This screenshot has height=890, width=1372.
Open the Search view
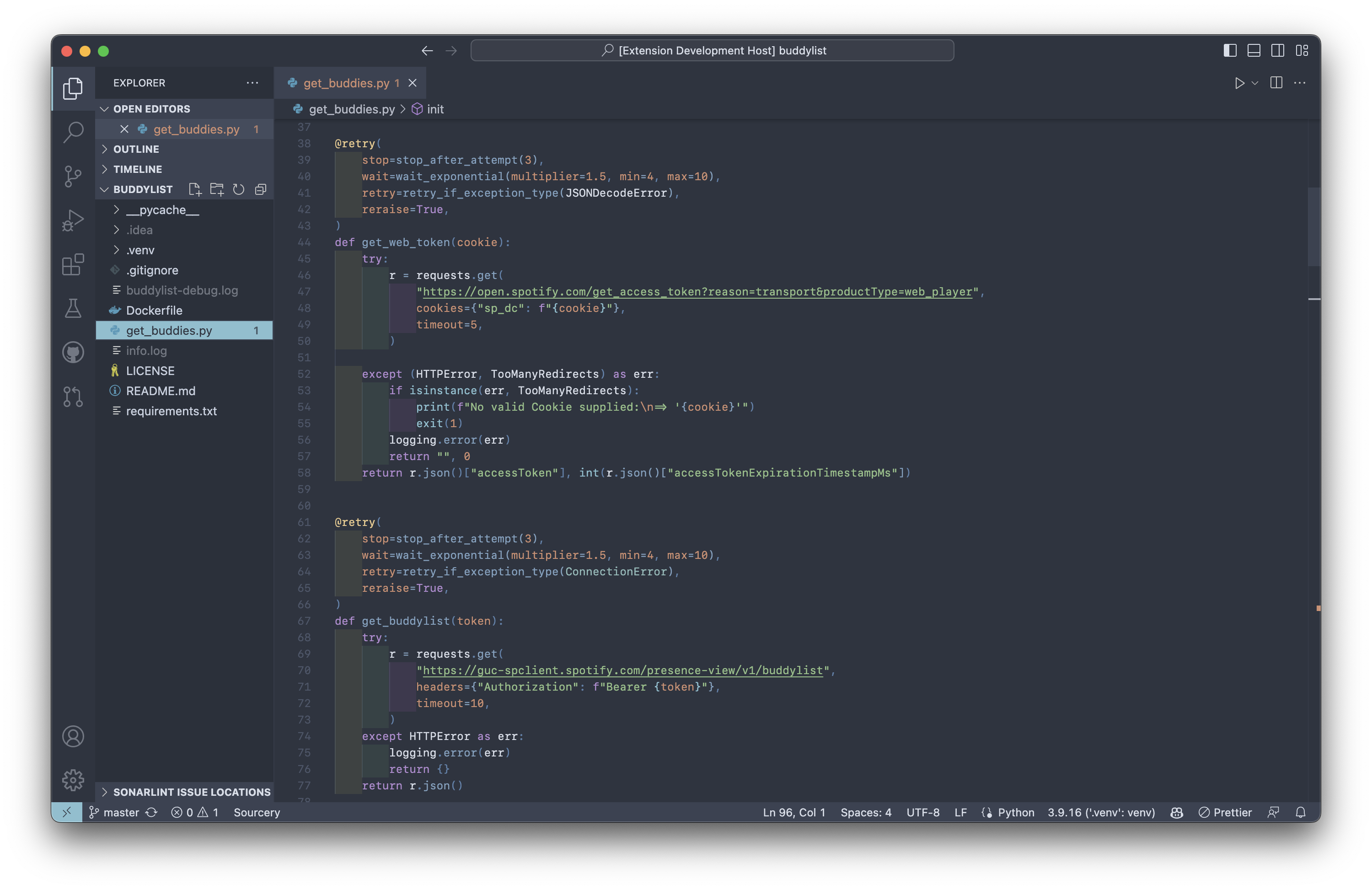[73, 132]
